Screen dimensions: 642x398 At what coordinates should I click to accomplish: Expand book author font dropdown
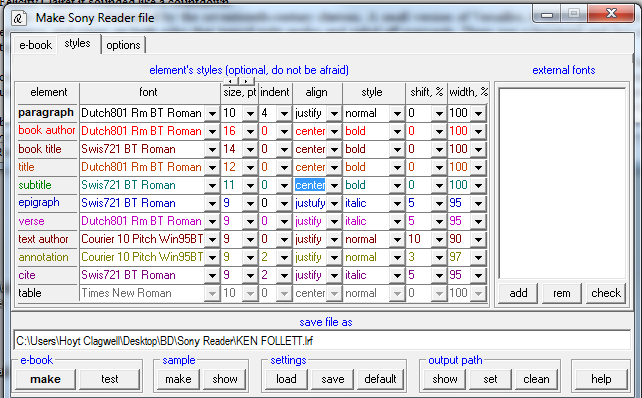[212, 131]
